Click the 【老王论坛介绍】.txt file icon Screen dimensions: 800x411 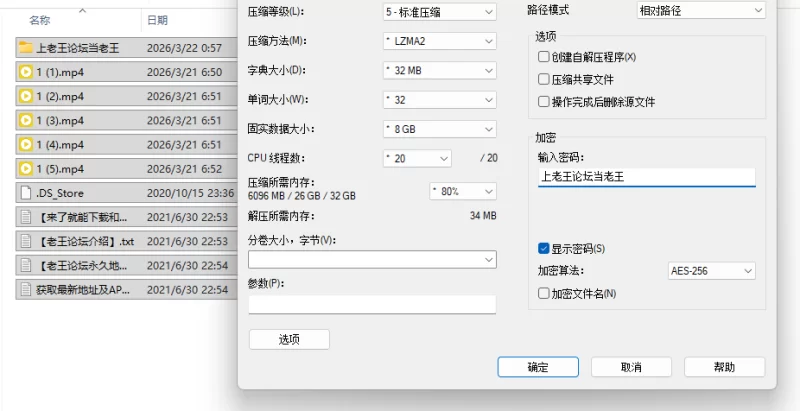tap(26, 241)
